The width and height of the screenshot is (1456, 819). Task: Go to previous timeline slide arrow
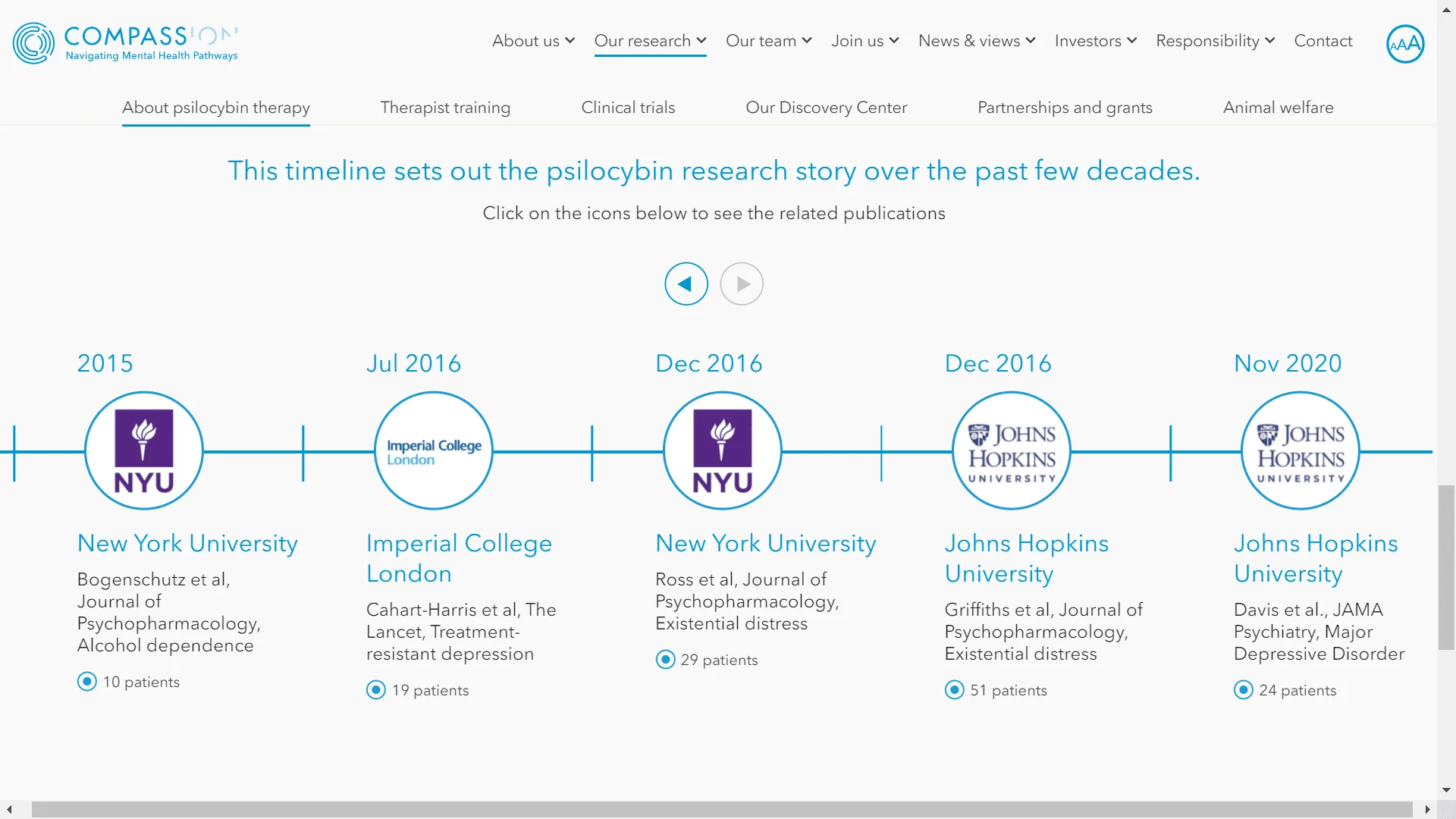[x=686, y=284]
